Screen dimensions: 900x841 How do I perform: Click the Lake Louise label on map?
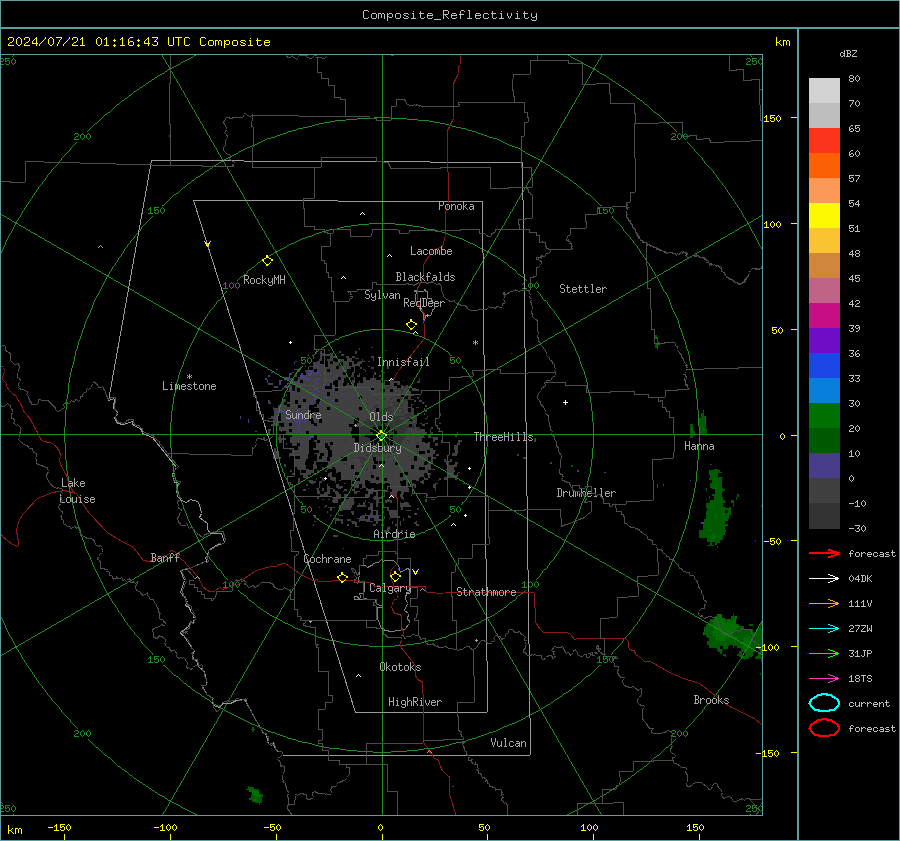tap(77, 491)
